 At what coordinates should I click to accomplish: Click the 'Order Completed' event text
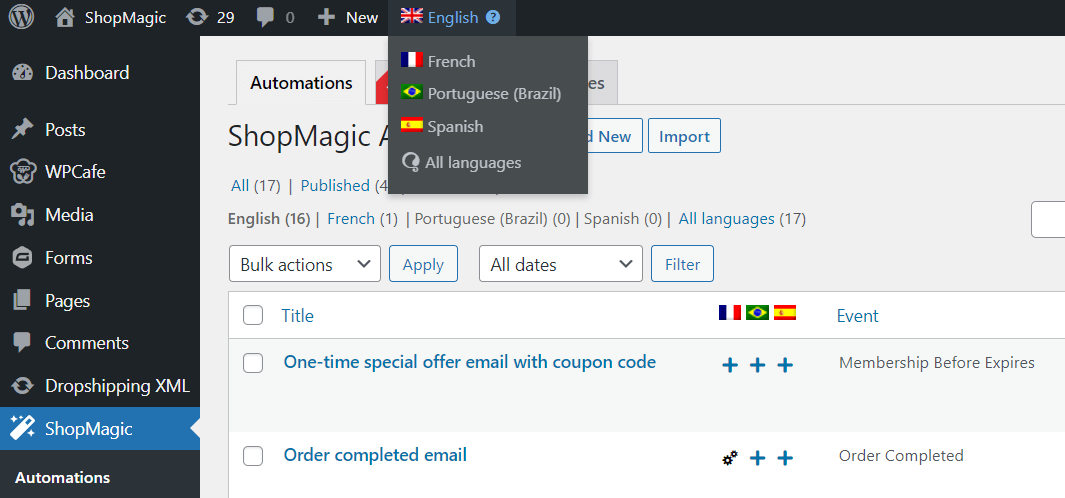901,455
